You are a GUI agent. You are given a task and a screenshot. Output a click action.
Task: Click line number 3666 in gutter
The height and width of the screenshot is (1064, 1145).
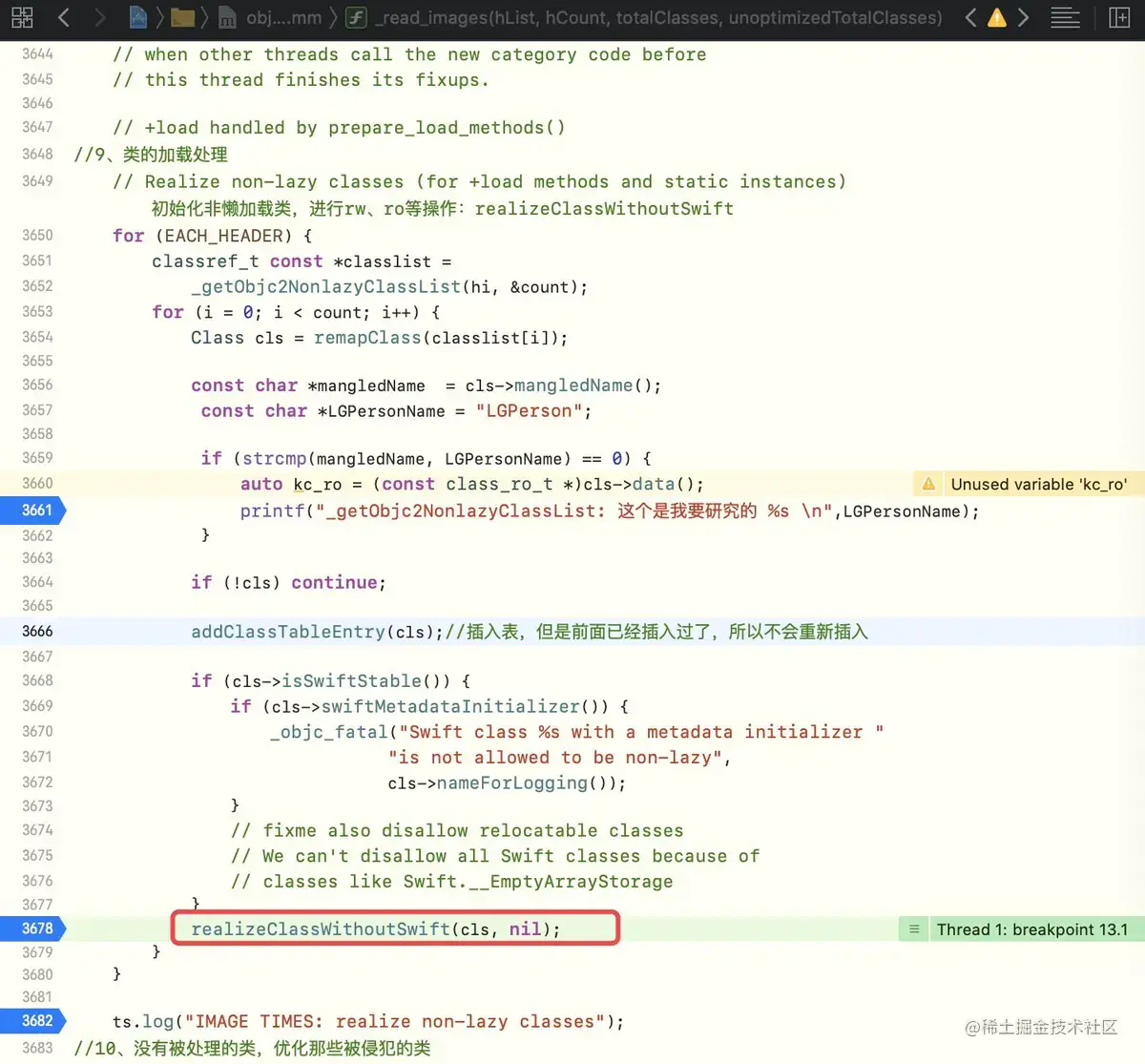point(37,631)
